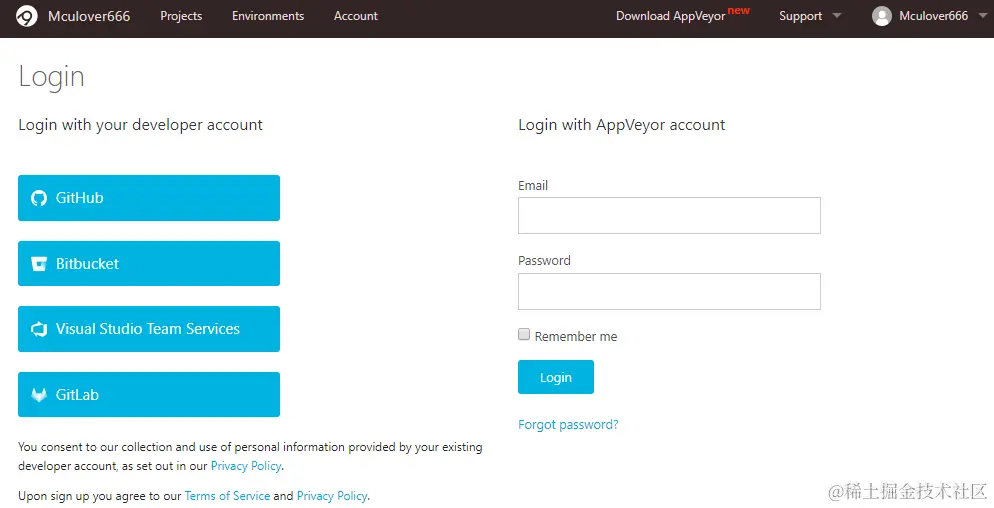Open Privacy Policy link next to Terms of Service
The image size is (994, 508).
332,496
